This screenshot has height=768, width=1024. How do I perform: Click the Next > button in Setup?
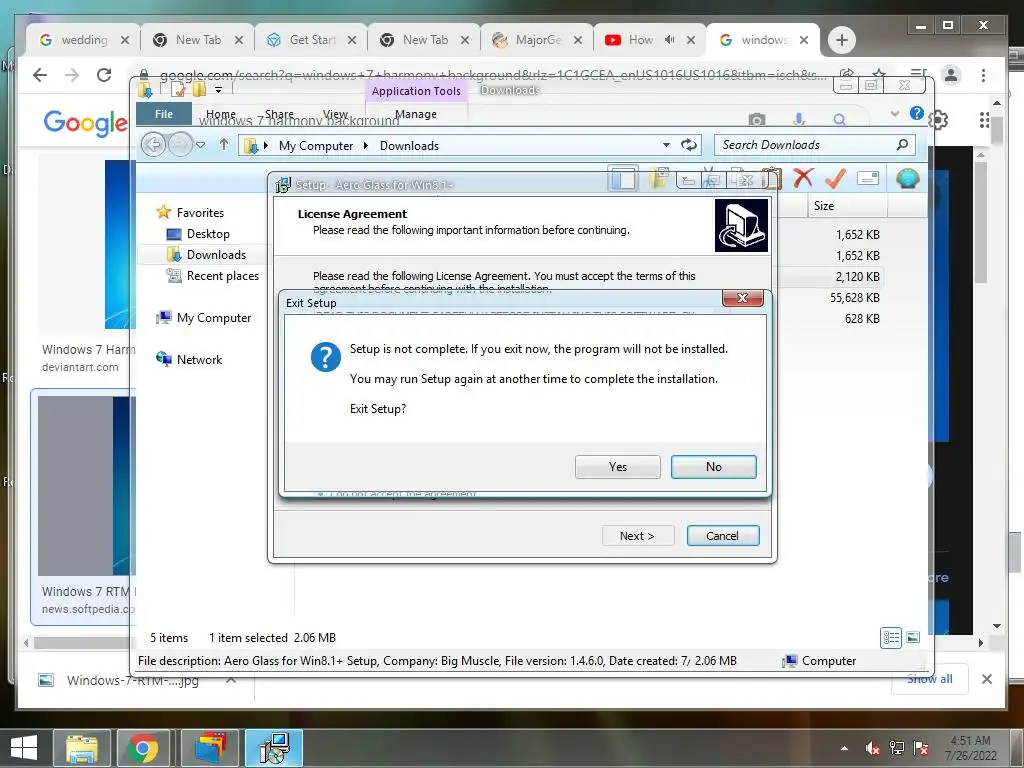point(637,536)
